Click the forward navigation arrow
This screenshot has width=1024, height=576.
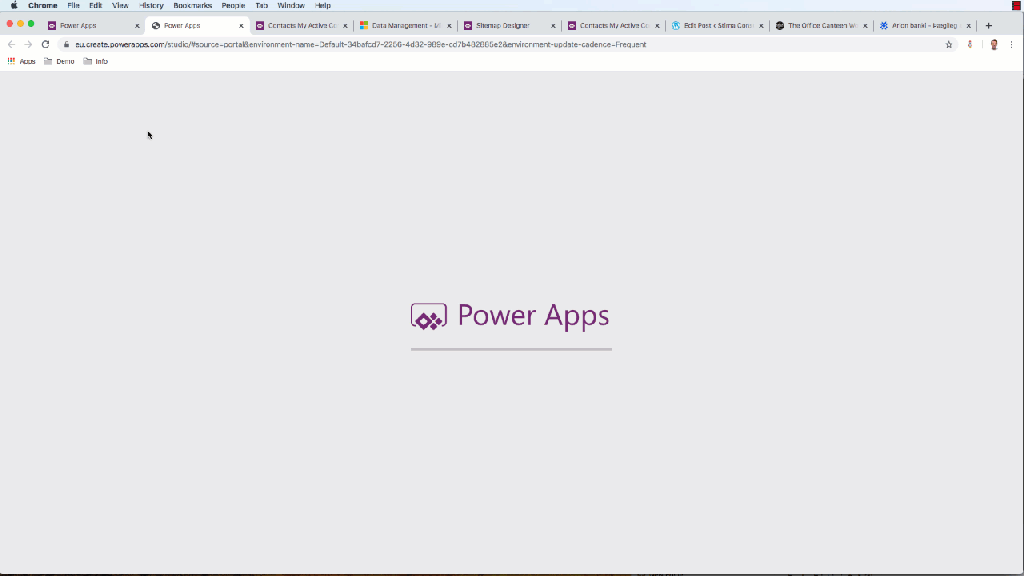pyautogui.click(x=27, y=44)
